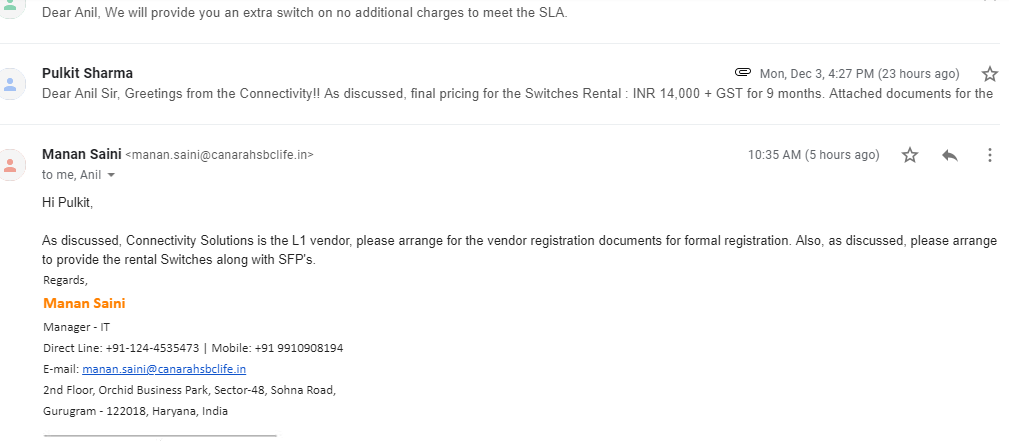Click the Pulkit Sharma sender name

(87, 73)
